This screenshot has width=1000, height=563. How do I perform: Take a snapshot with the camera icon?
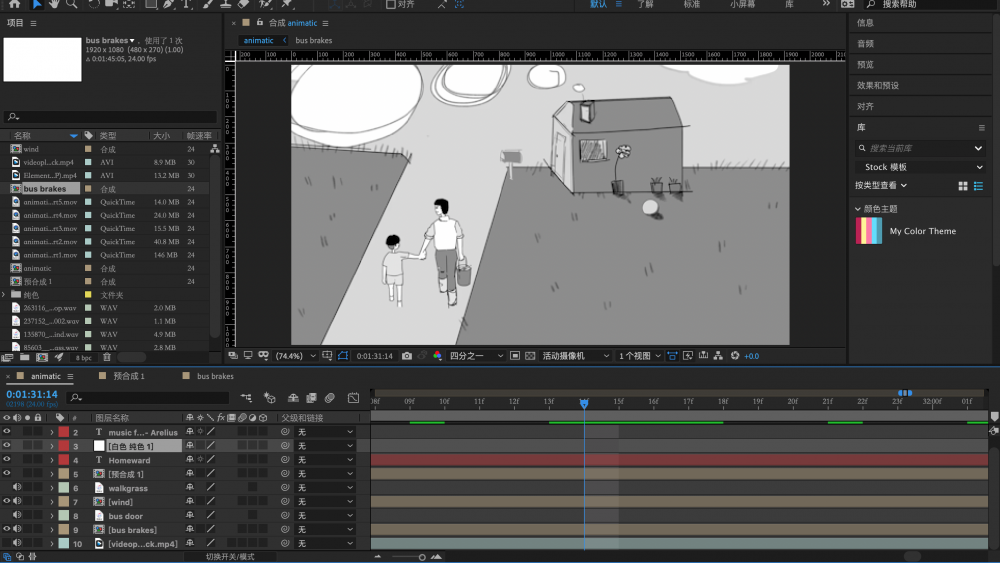pyautogui.click(x=407, y=356)
